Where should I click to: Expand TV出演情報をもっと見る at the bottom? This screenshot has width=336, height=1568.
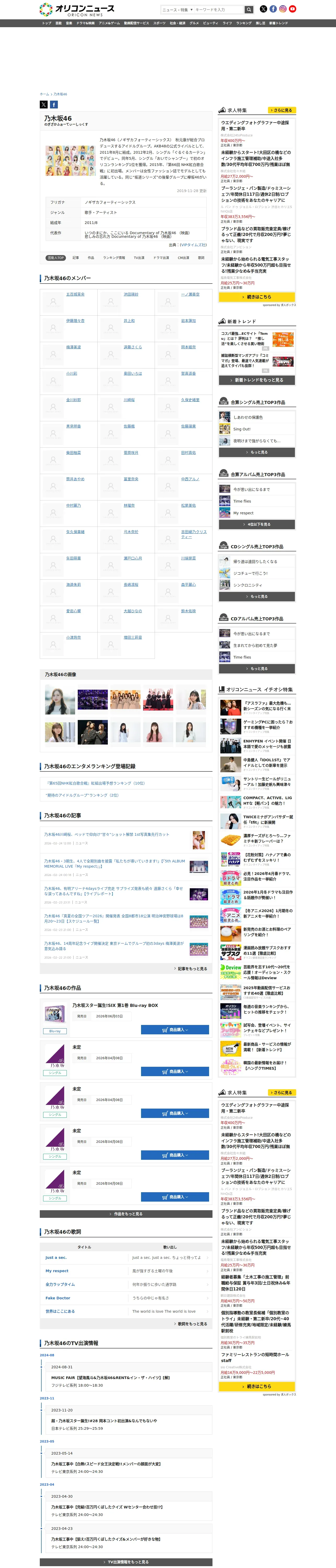click(x=126, y=1562)
